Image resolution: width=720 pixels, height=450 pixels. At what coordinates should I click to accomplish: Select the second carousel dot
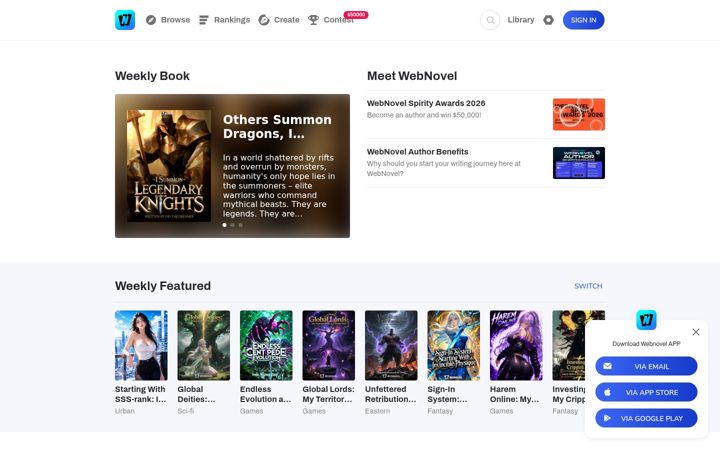click(232, 225)
